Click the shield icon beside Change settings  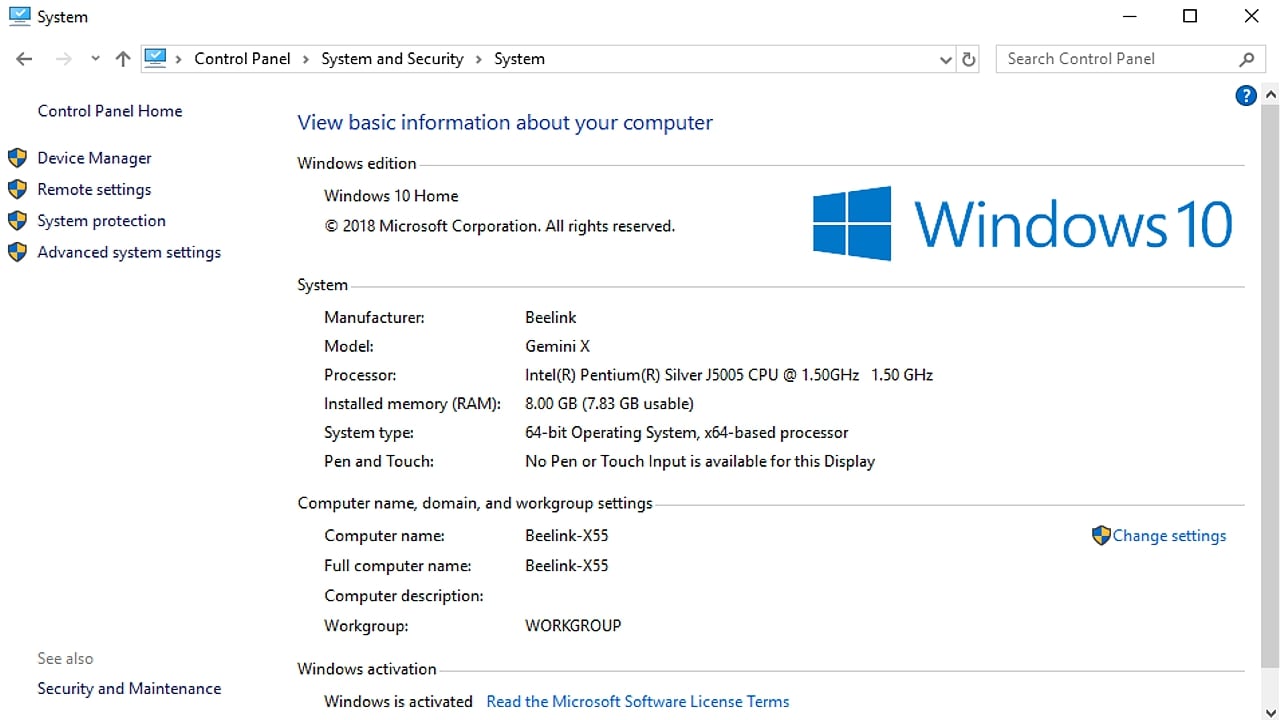1101,536
